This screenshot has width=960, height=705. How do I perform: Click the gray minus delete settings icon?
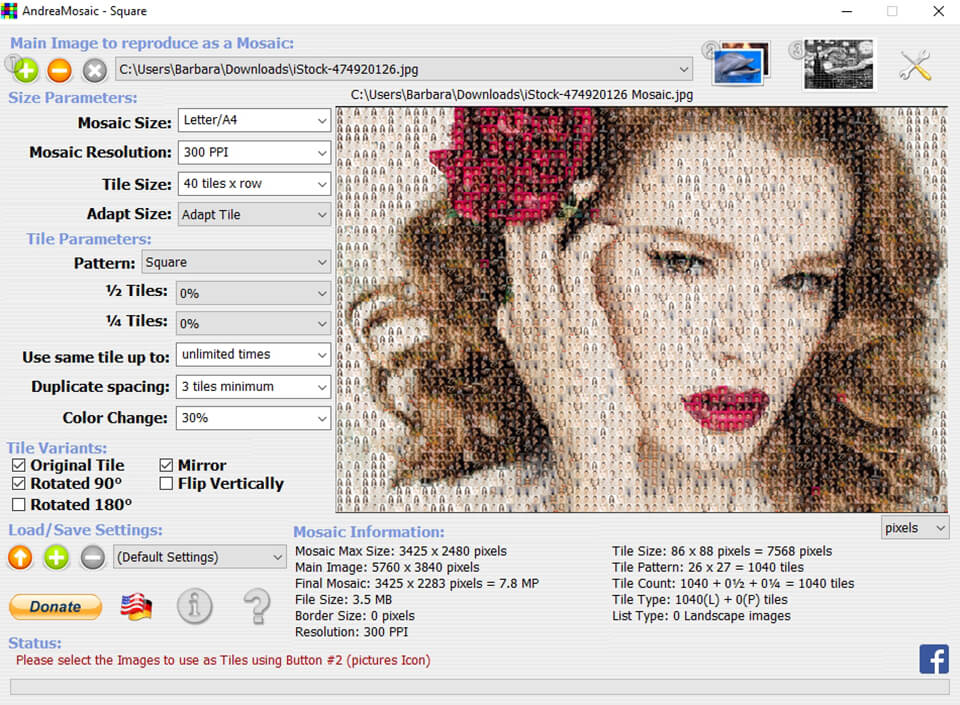(92, 558)
